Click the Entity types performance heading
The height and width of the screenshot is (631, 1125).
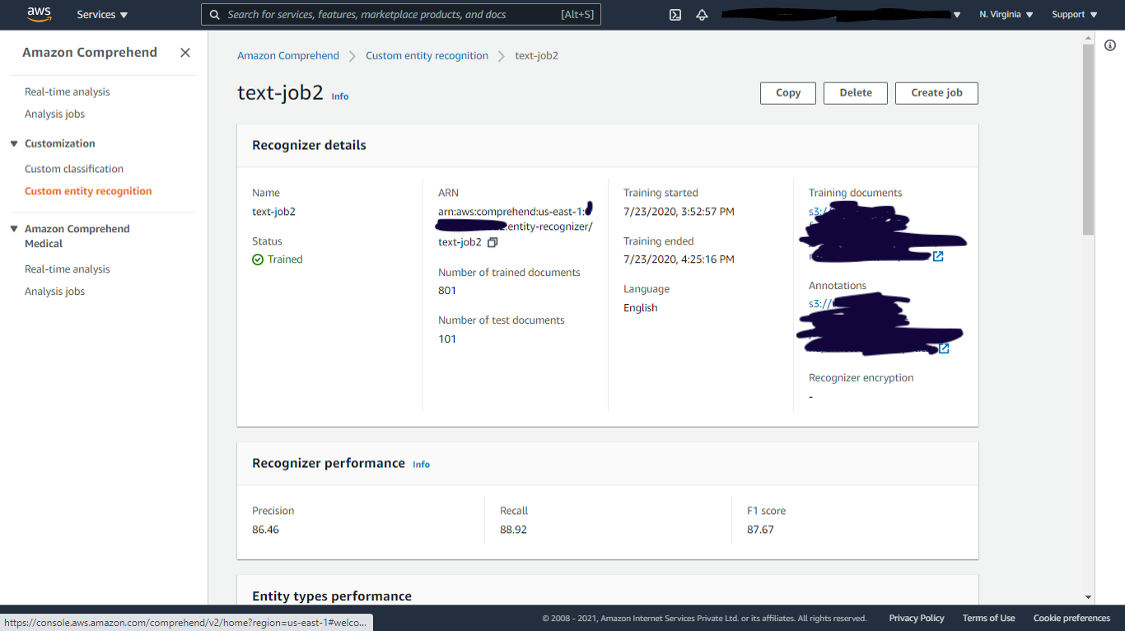(331, 597)
